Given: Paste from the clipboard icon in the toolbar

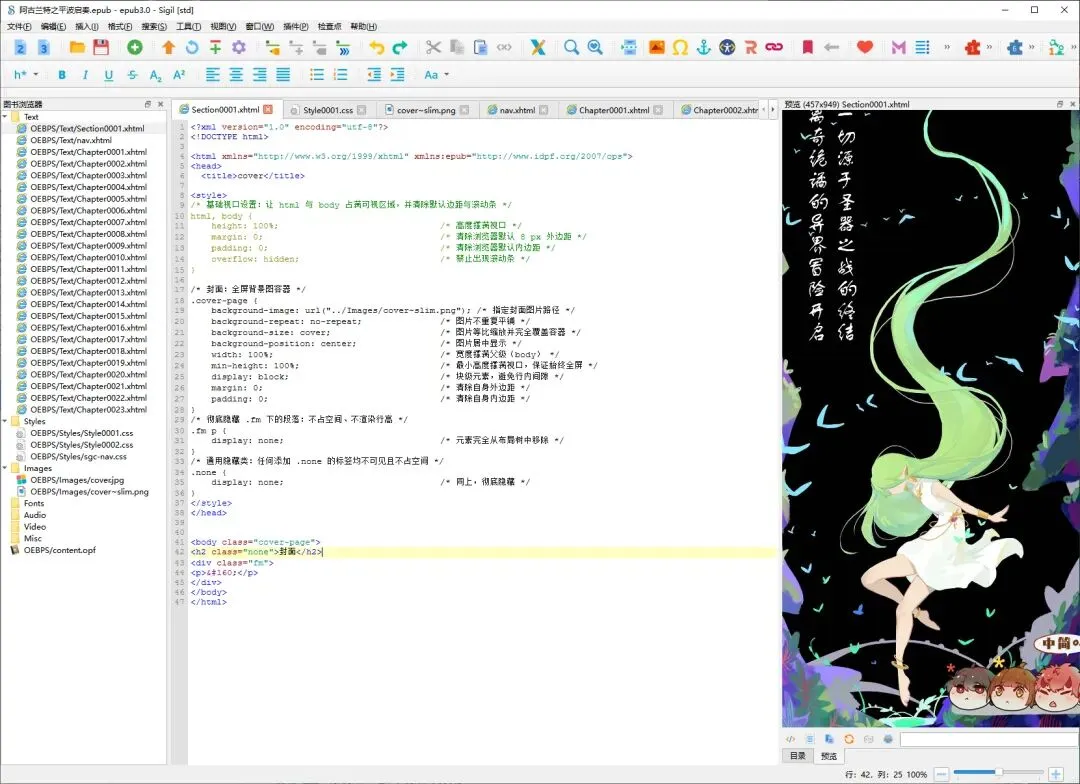Looking at the screenshot, I should pos(480,47).
